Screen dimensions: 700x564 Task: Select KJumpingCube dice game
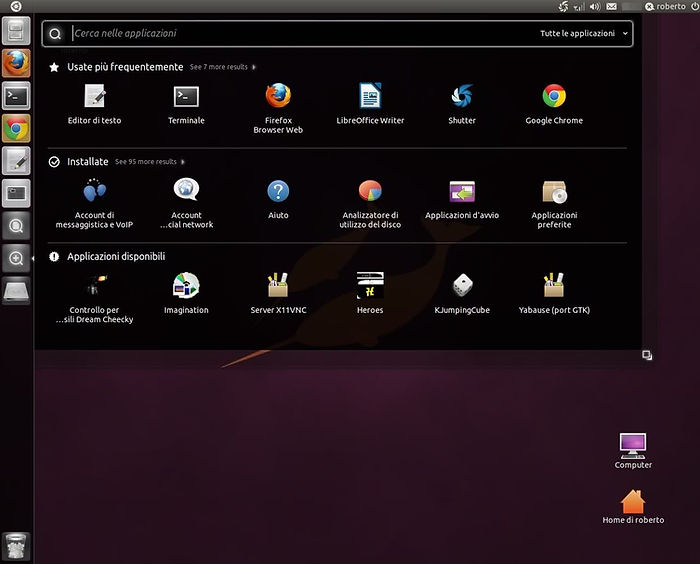point(462,293)
